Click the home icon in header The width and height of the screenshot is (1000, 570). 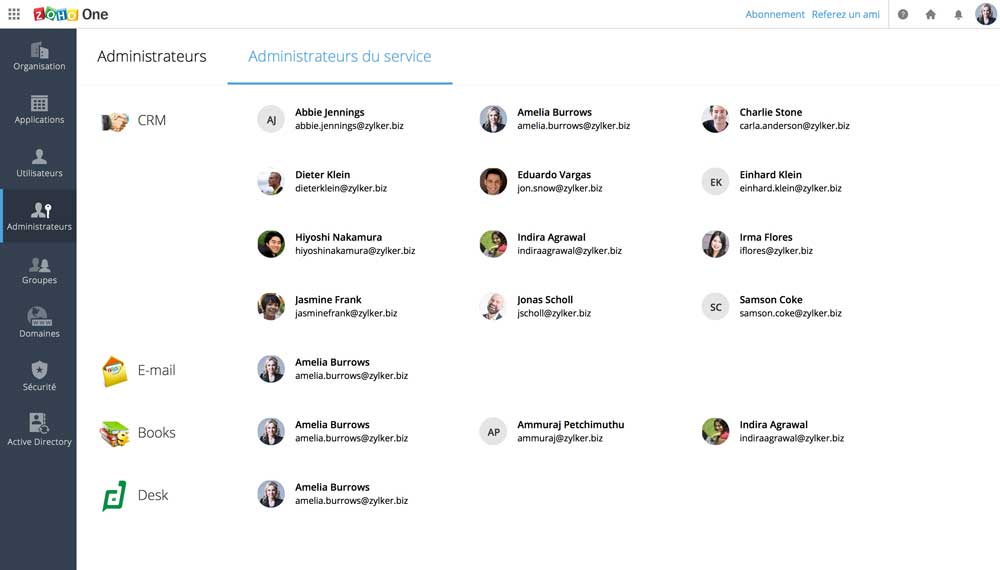tap(930, 14)
